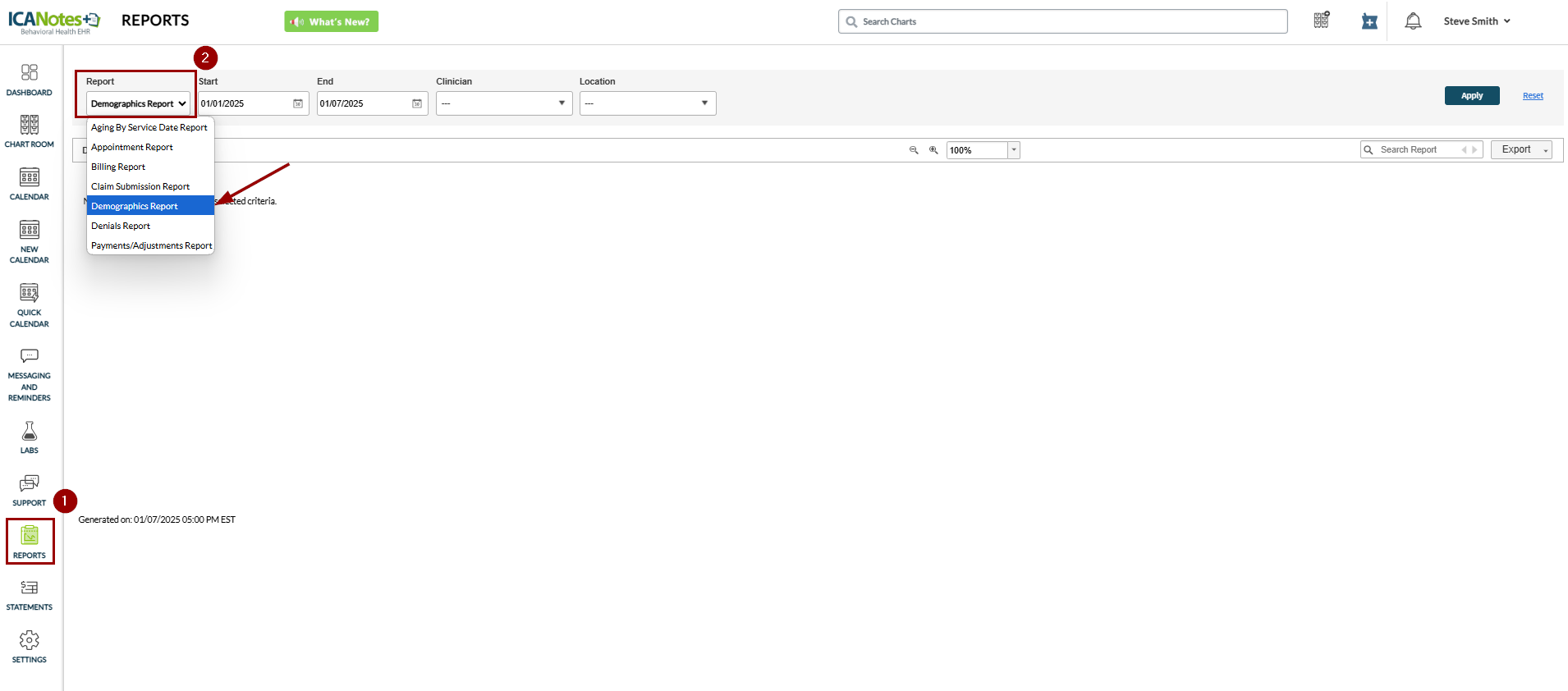Open the Support section
1568x691 pixels.
tap(30, 491)
